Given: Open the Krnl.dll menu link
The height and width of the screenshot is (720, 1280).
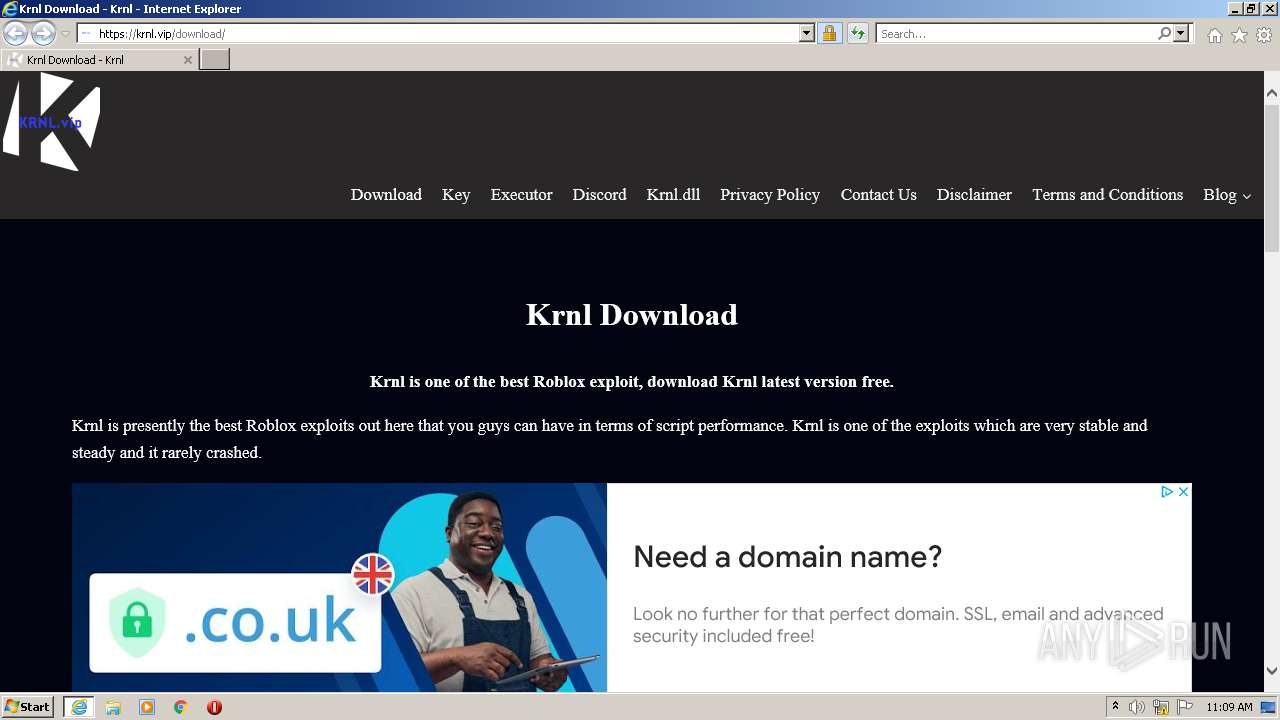Looking at the screenshot, I should click(673, 195).
